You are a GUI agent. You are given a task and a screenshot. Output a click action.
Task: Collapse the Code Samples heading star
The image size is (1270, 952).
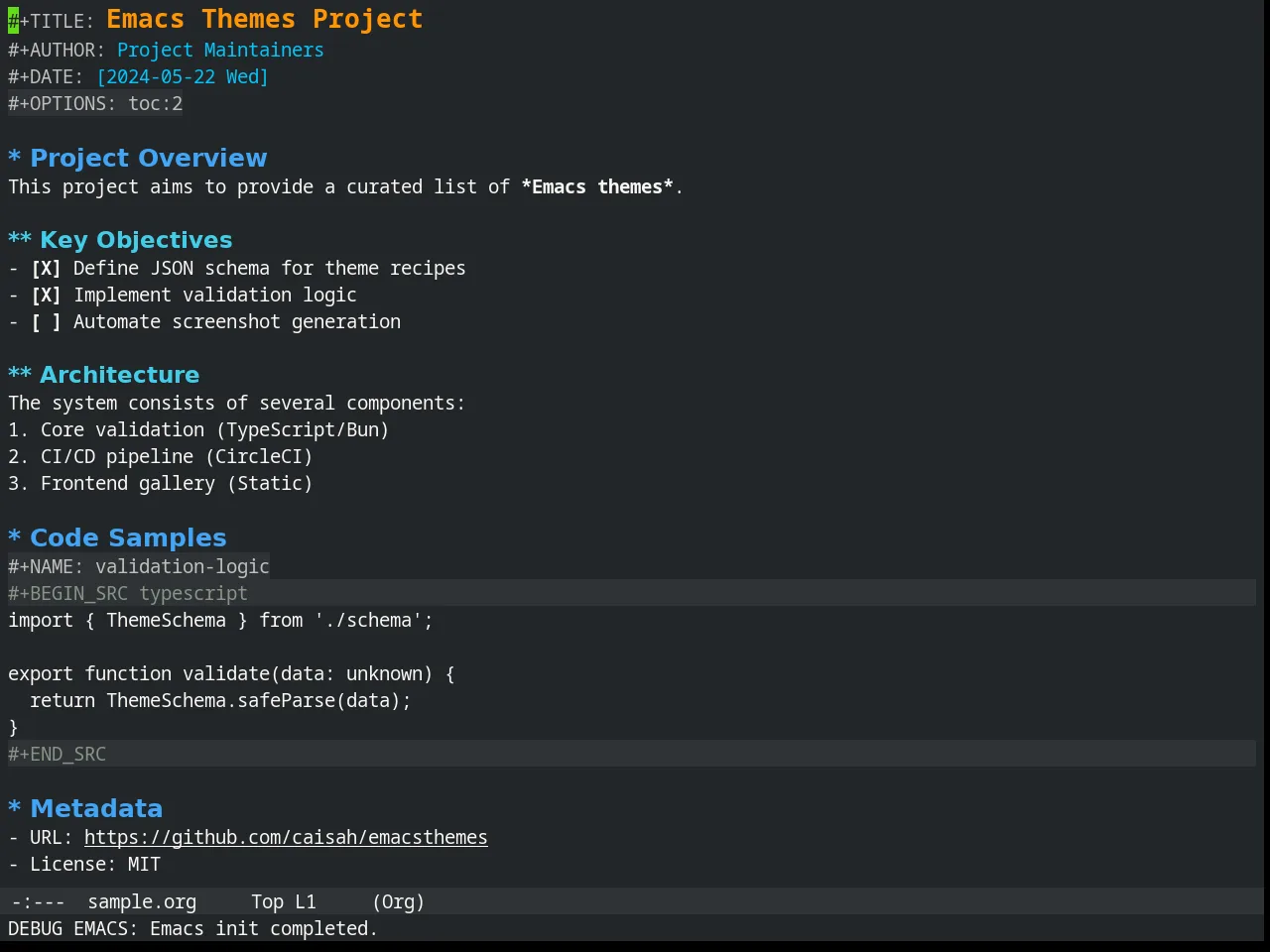click(15, 537)
